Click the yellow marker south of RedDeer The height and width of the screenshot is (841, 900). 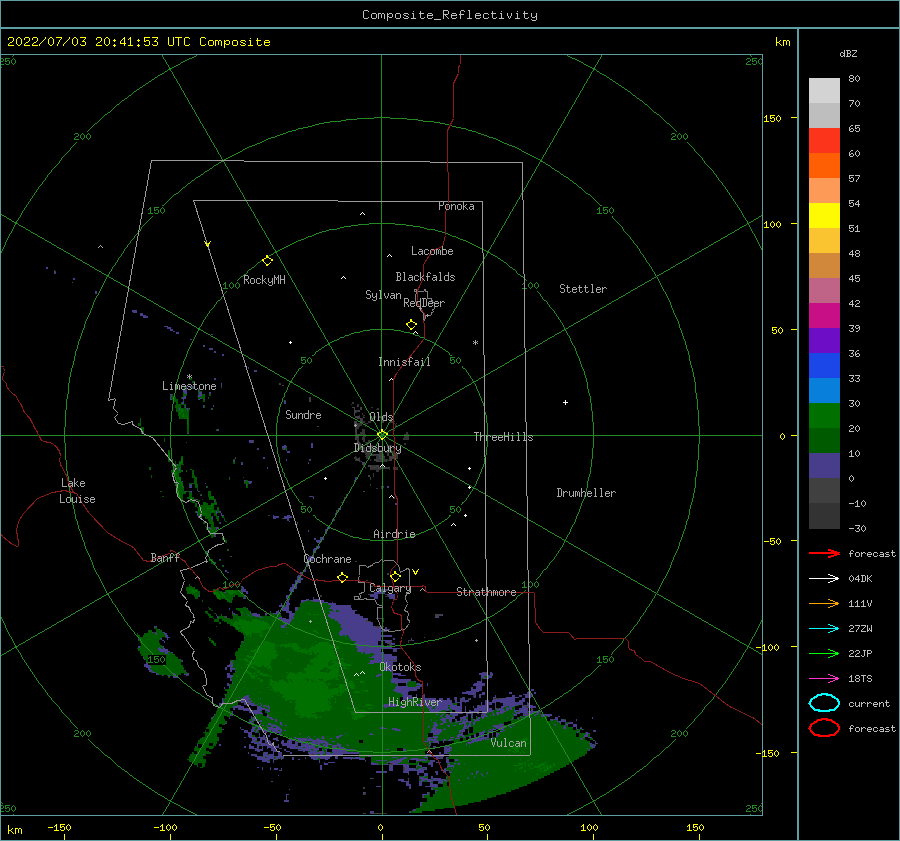[412, 325]
